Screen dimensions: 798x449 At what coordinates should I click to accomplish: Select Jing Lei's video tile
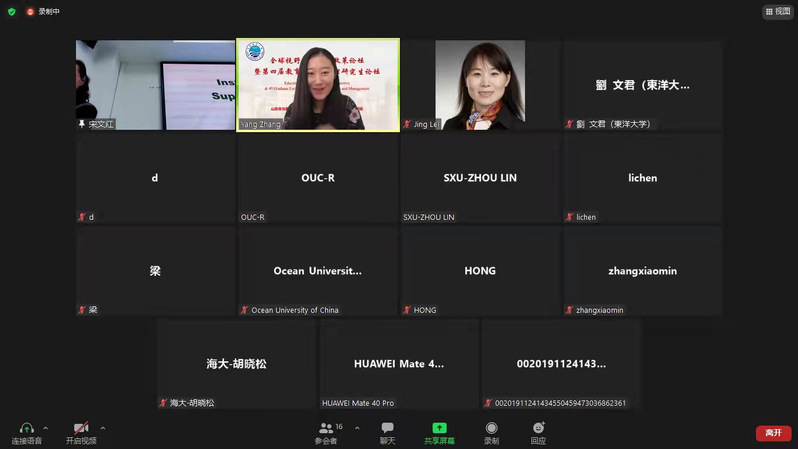click(480, 84)
